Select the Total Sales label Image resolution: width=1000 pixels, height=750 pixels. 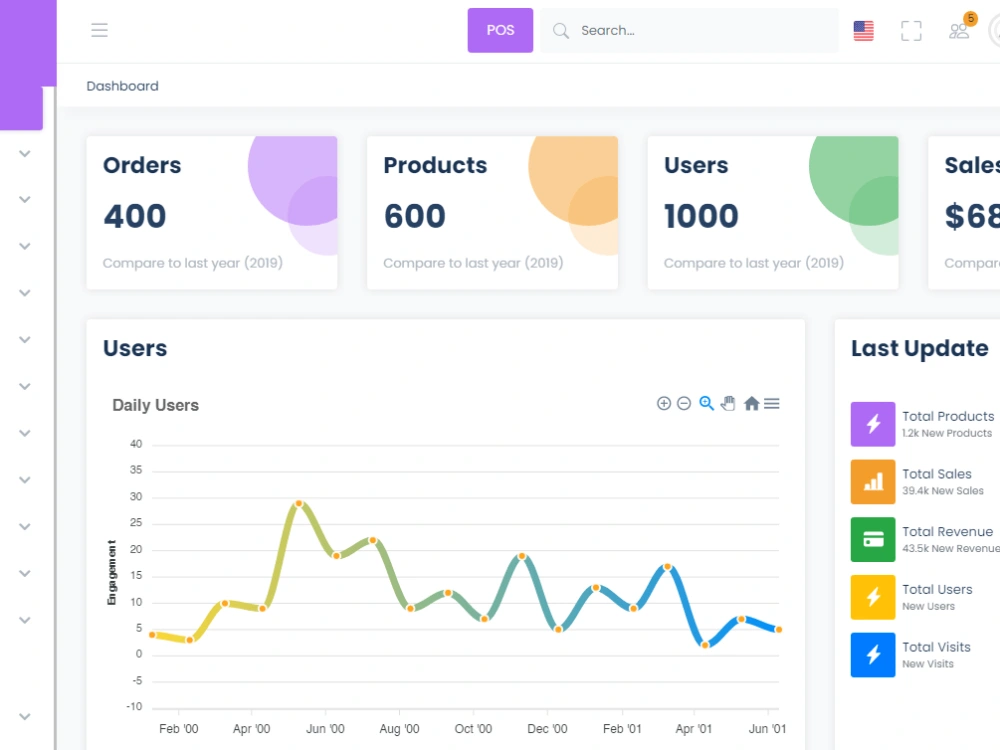[937, 474]
